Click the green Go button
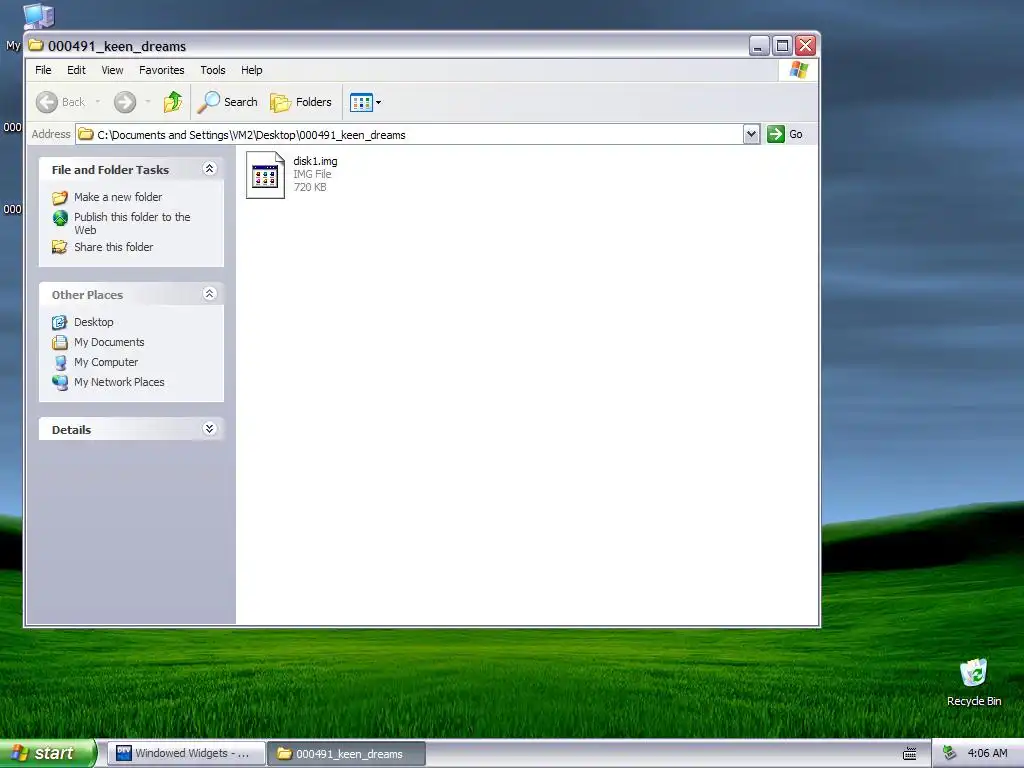Screen dimensions: 1024x768 (x=785, y=135)
